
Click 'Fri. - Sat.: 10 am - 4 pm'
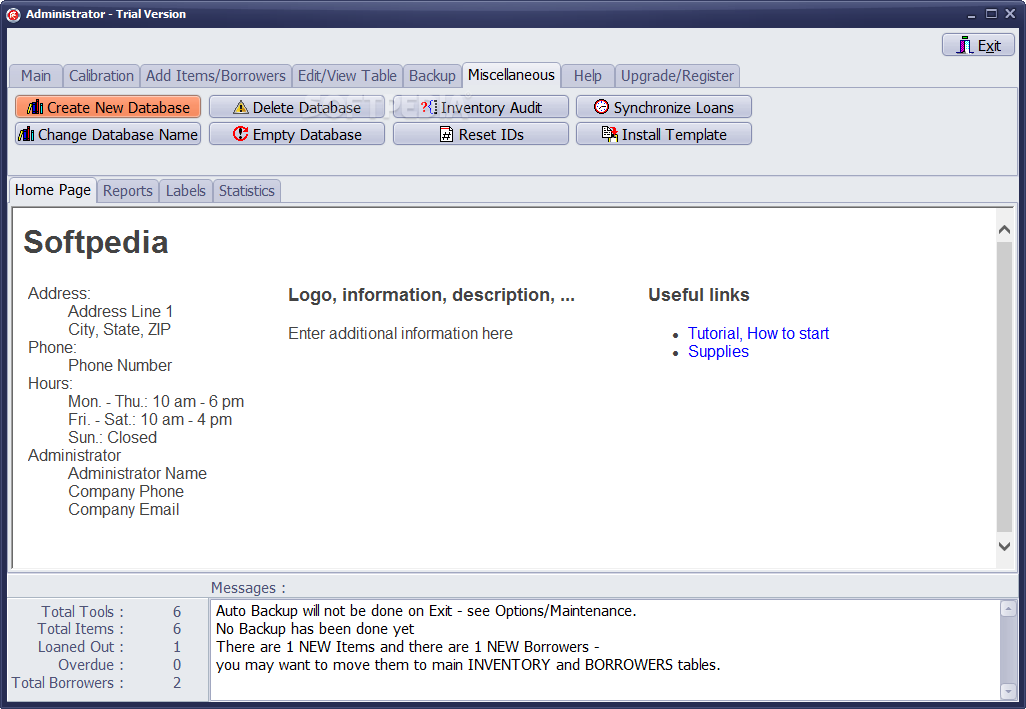pyautogui.click(x=150, y=419)
